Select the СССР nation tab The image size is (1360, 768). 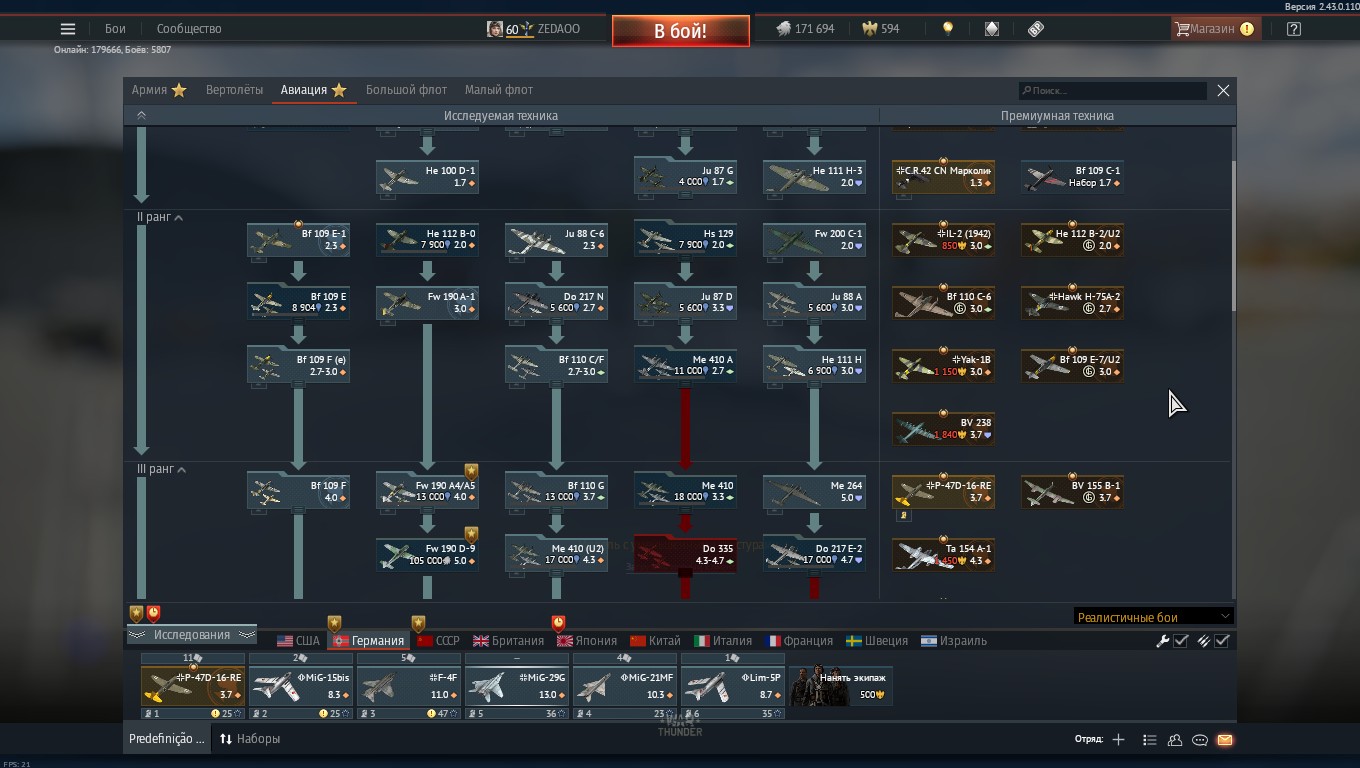438,641
